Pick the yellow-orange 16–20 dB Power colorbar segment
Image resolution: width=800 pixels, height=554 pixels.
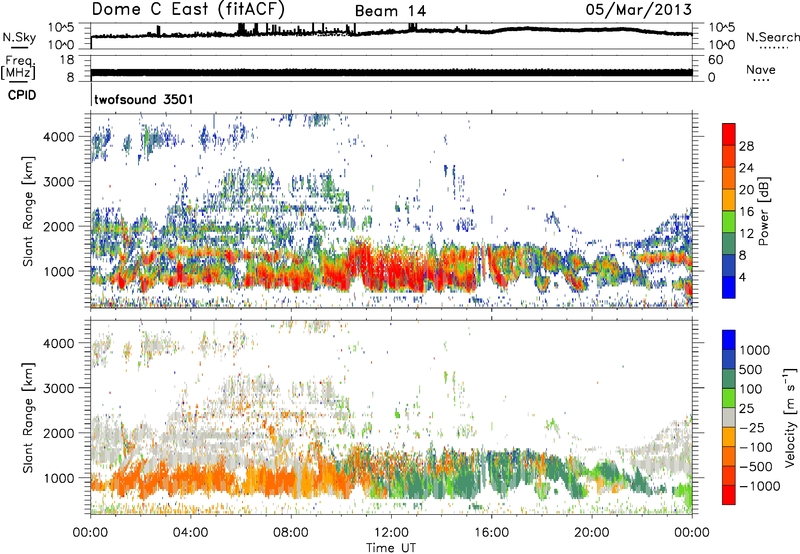[729, 200]
